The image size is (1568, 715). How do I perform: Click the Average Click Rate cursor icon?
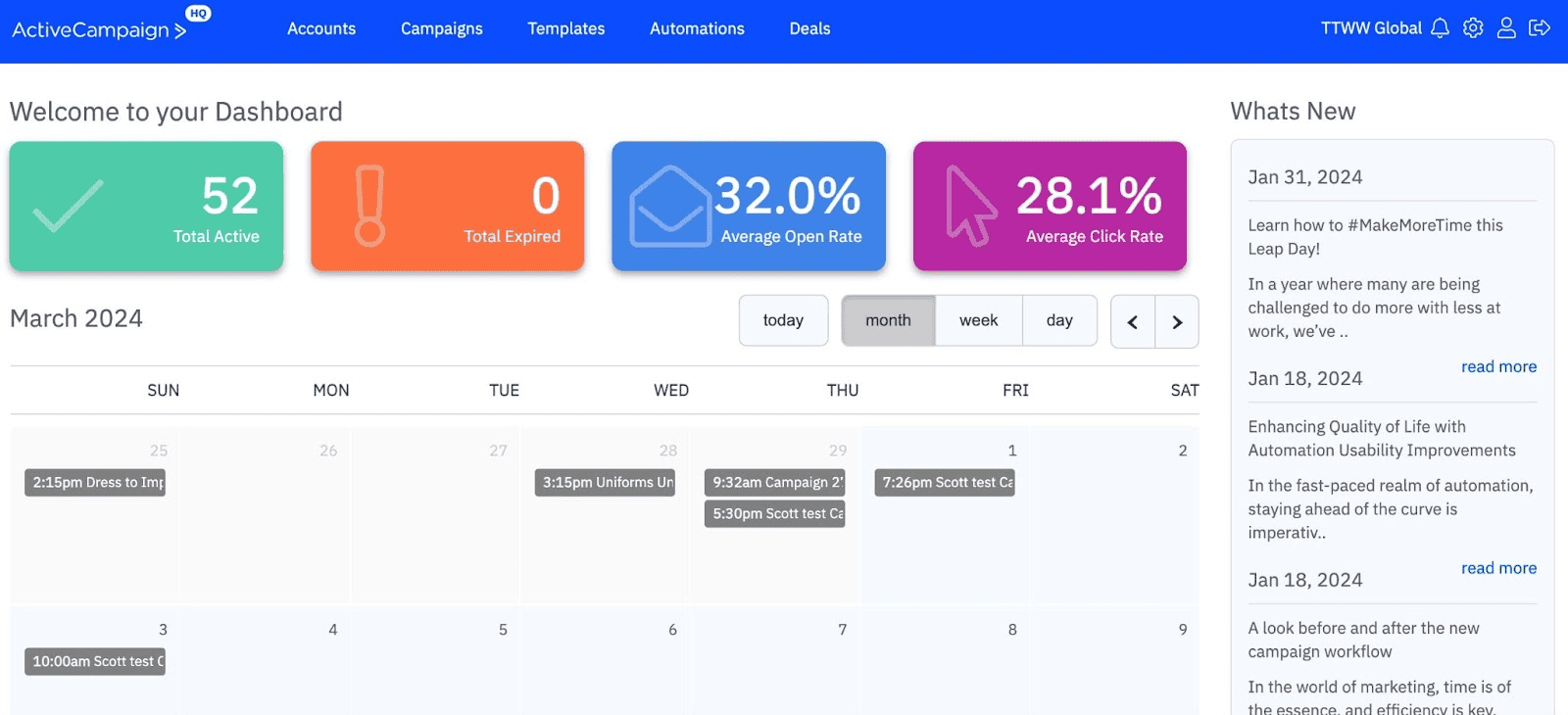tap(969, 206)
